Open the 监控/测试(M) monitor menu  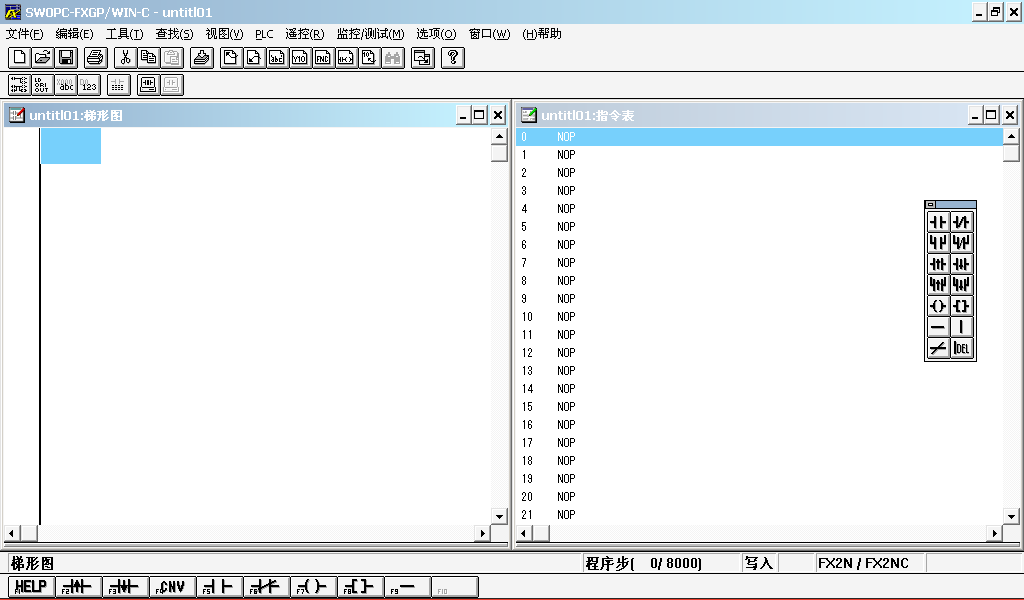coord(370,34)
